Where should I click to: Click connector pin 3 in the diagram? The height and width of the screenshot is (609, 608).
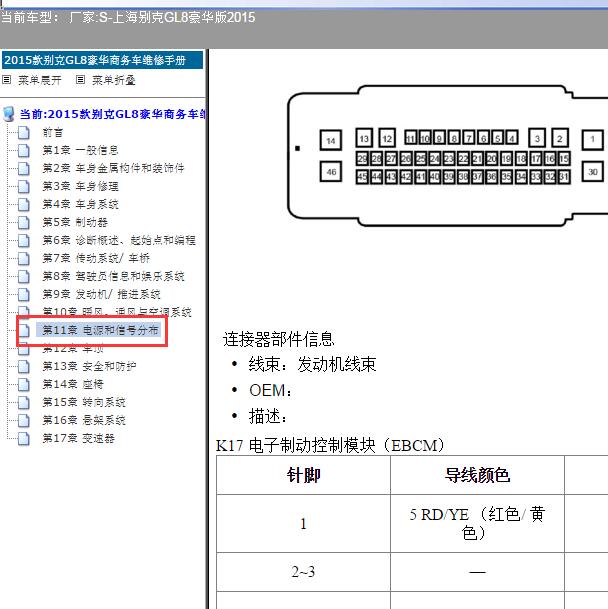pyautogui.click(x=537, y=138)
